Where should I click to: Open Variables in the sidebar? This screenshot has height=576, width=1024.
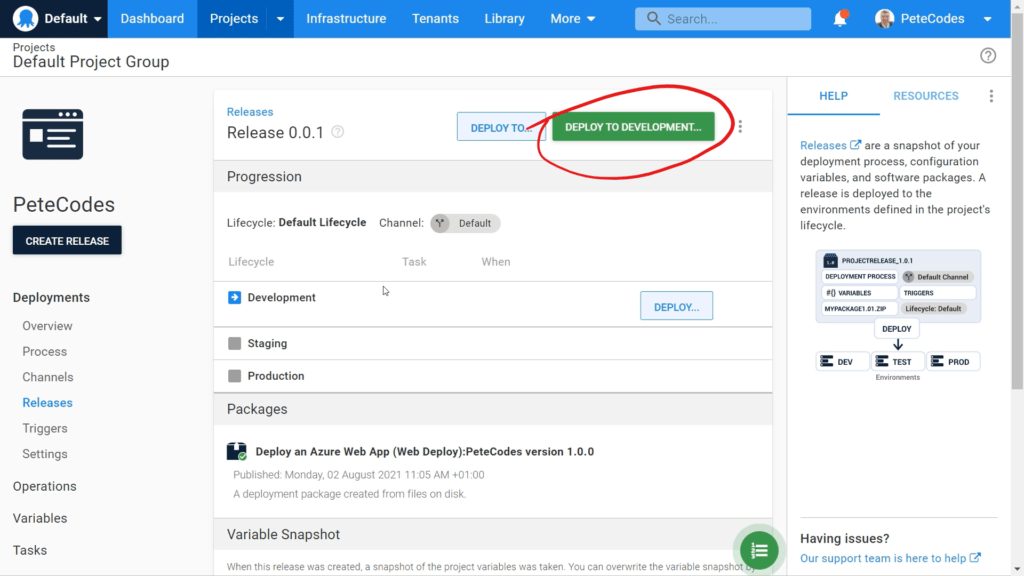pos(40,518)
